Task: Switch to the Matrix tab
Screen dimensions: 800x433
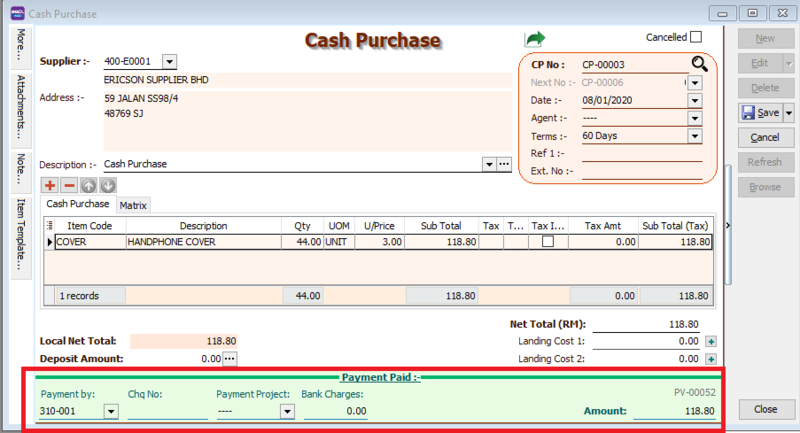Action: tap(133, 205)
